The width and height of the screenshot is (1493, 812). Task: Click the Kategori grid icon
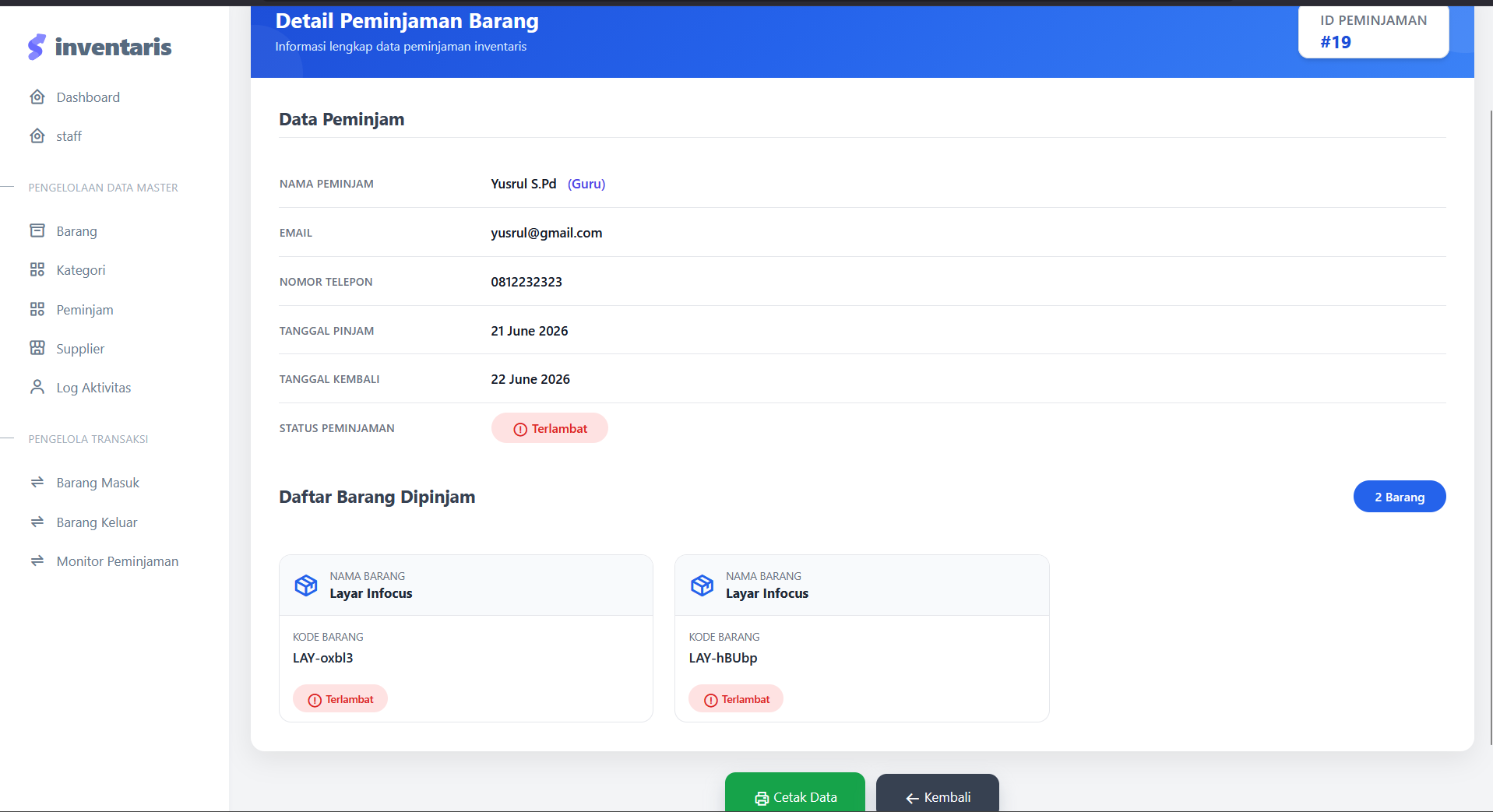click(x=37, y=269)
